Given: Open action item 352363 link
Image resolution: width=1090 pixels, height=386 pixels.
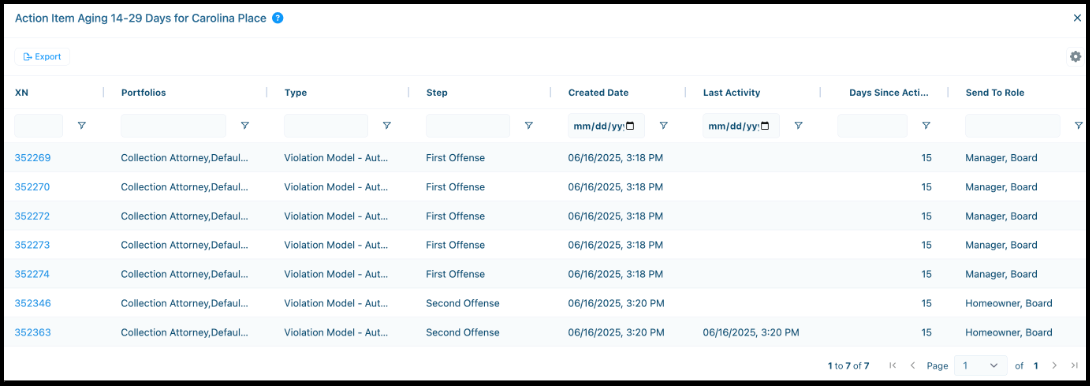Looking at the screenshot, I should (x=33, y=332).
